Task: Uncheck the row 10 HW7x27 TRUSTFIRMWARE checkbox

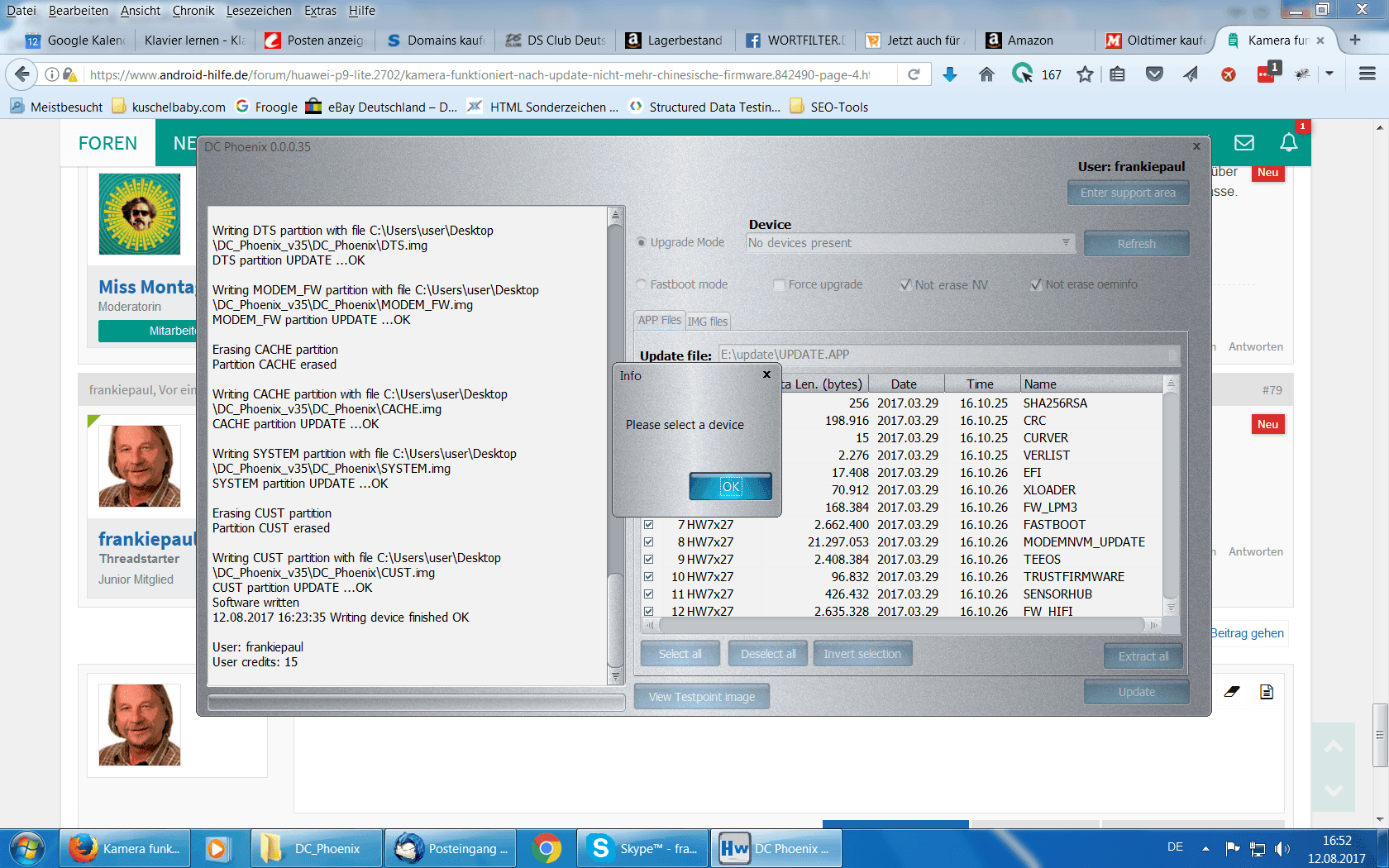Action: 649,577
